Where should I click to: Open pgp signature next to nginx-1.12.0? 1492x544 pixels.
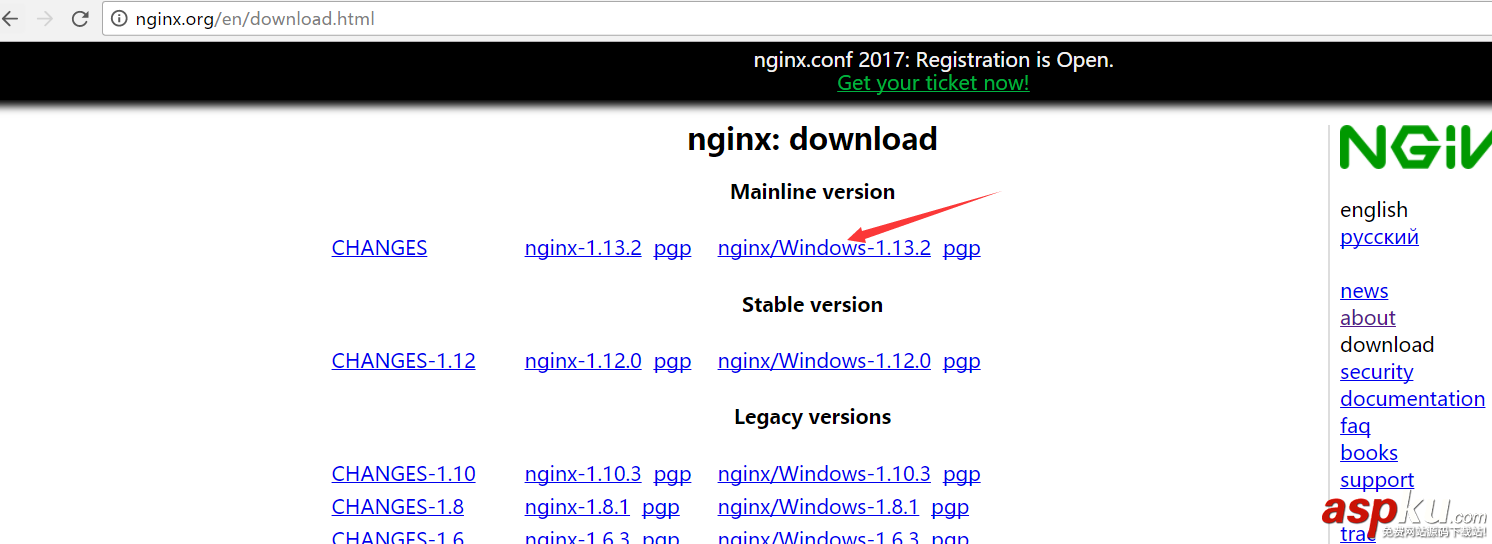(x=672, y=361)
